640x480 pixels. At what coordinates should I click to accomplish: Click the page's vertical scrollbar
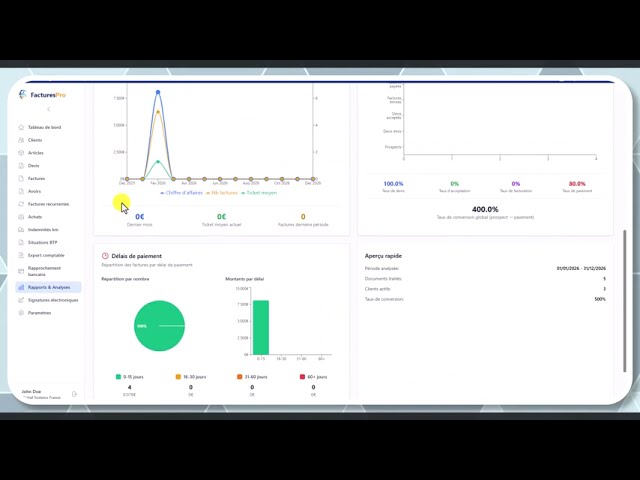624,301
